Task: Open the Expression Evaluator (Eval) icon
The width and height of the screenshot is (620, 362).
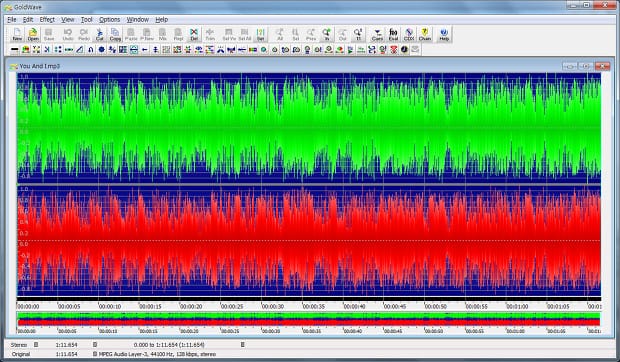Action: (393, 34)
